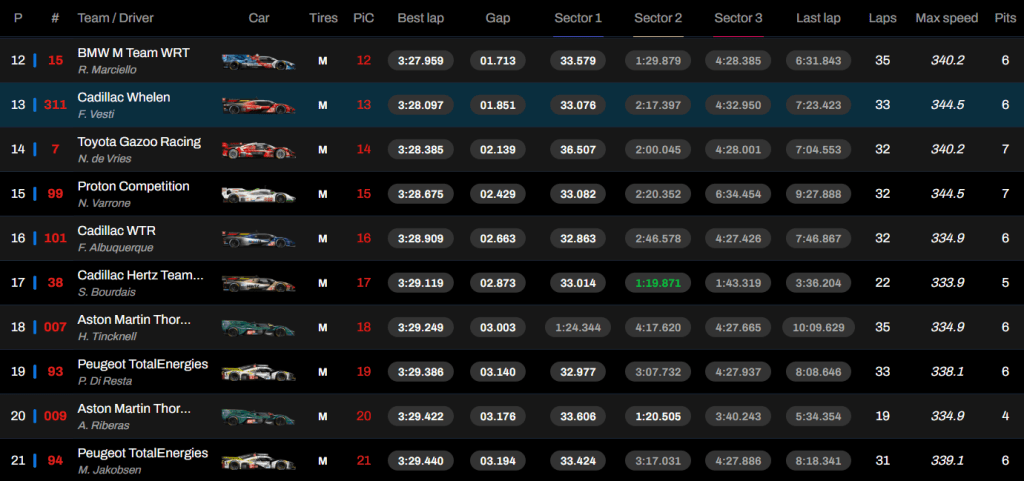Click the Cadillac WTR car image
This screenshot has width=1024, height=481.
pyautogui.click(x=259, y=240)
